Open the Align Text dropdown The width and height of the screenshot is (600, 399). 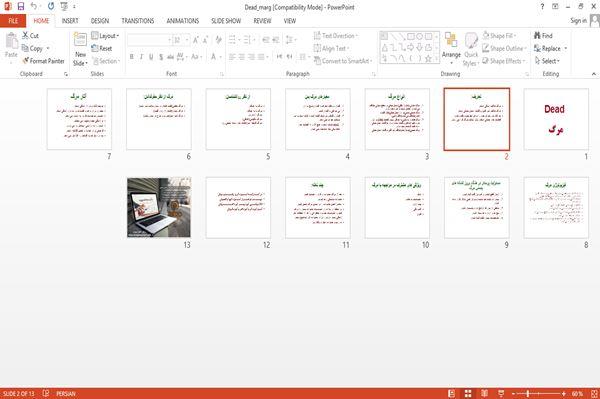pos(331,48)
